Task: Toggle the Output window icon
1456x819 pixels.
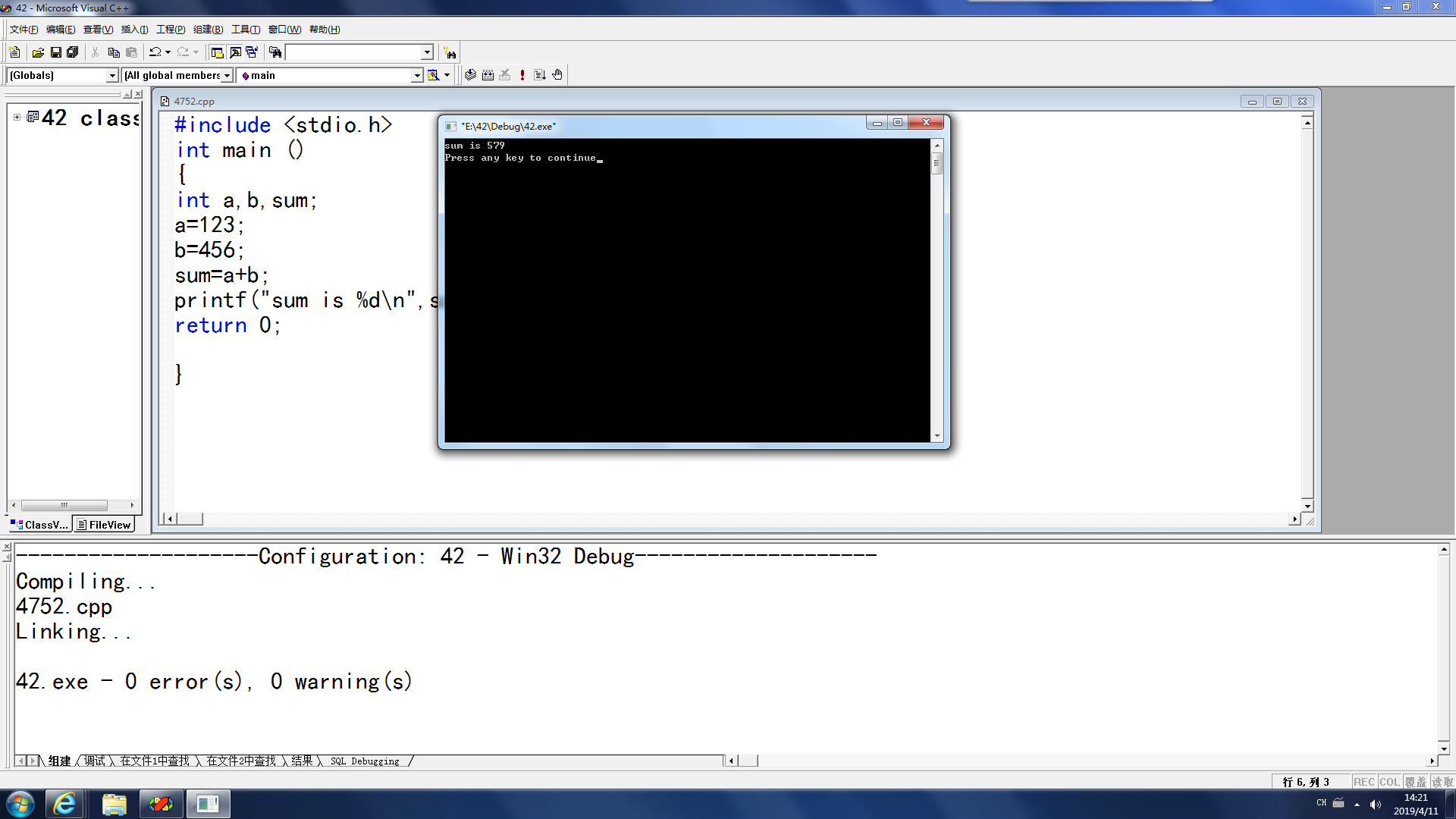Action: (x=235, y=52)
